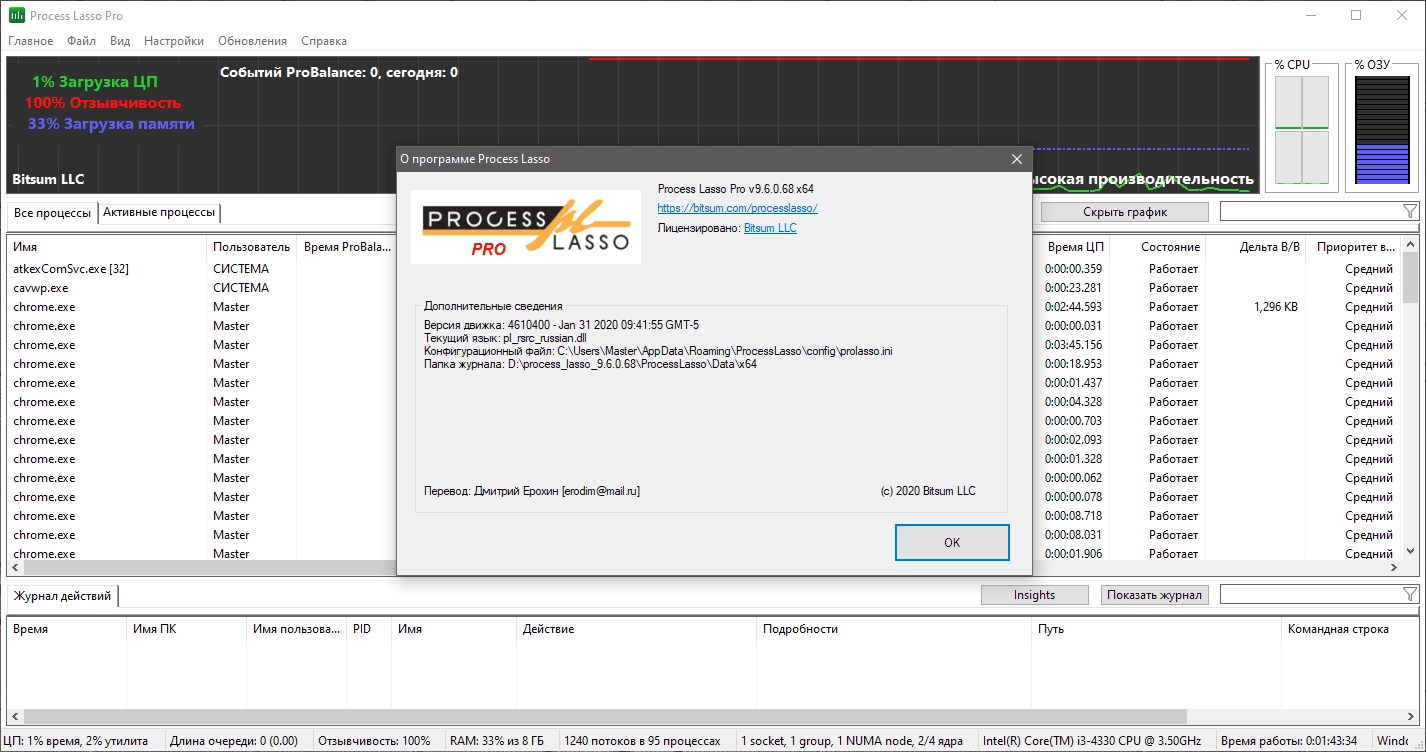
Task: Click the process list vertical scrollbar
Action: 1411,397
